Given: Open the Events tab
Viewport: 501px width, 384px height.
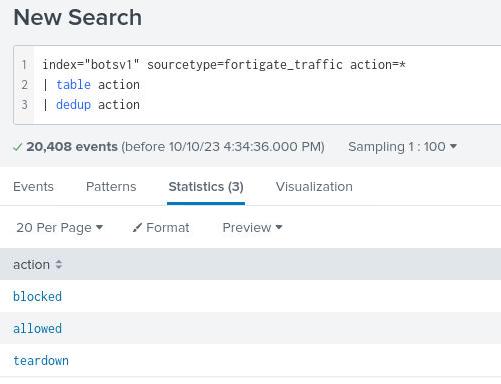Looking at the screenshot, I should (x=33, y=187).
